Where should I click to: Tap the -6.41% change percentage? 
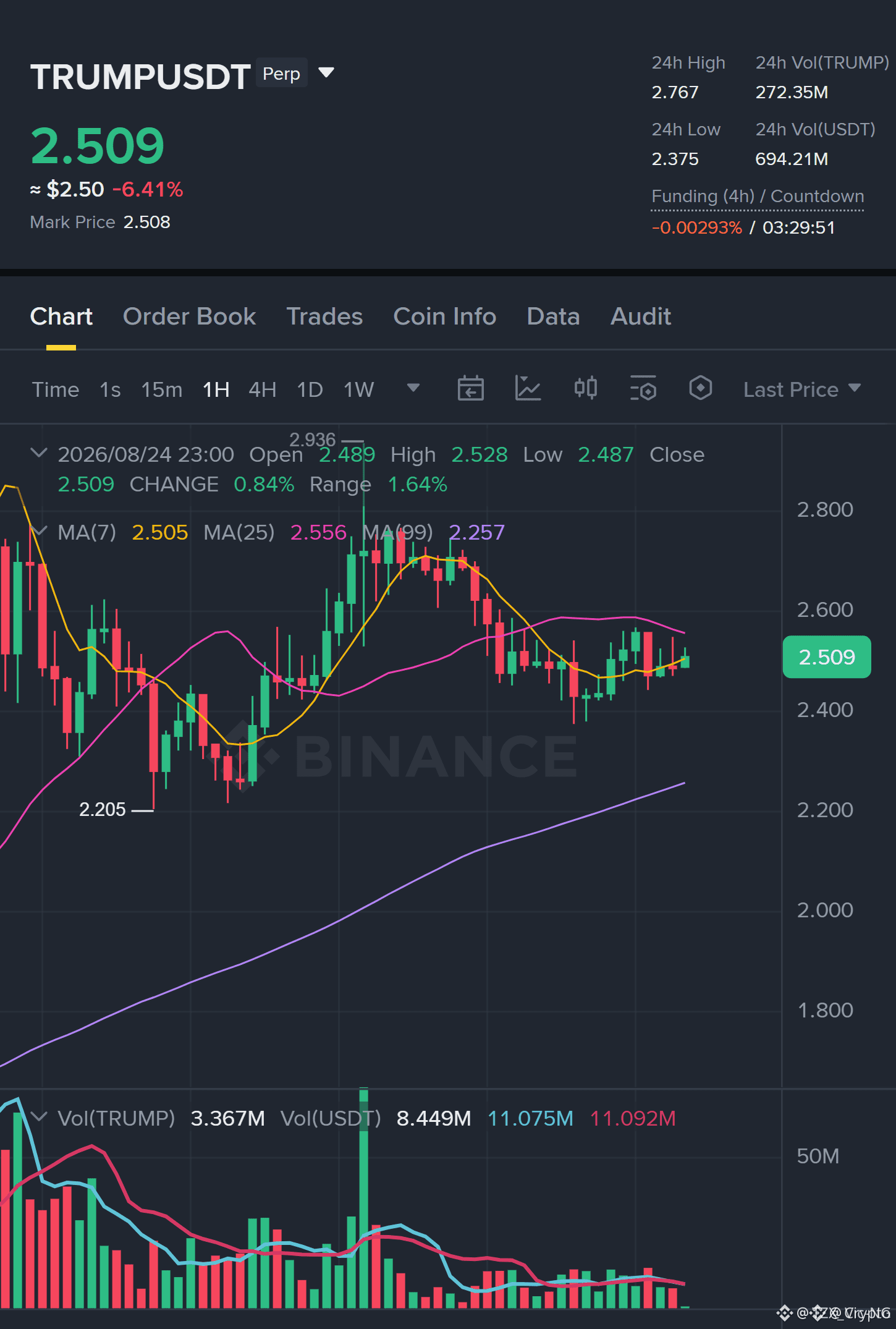148,189
